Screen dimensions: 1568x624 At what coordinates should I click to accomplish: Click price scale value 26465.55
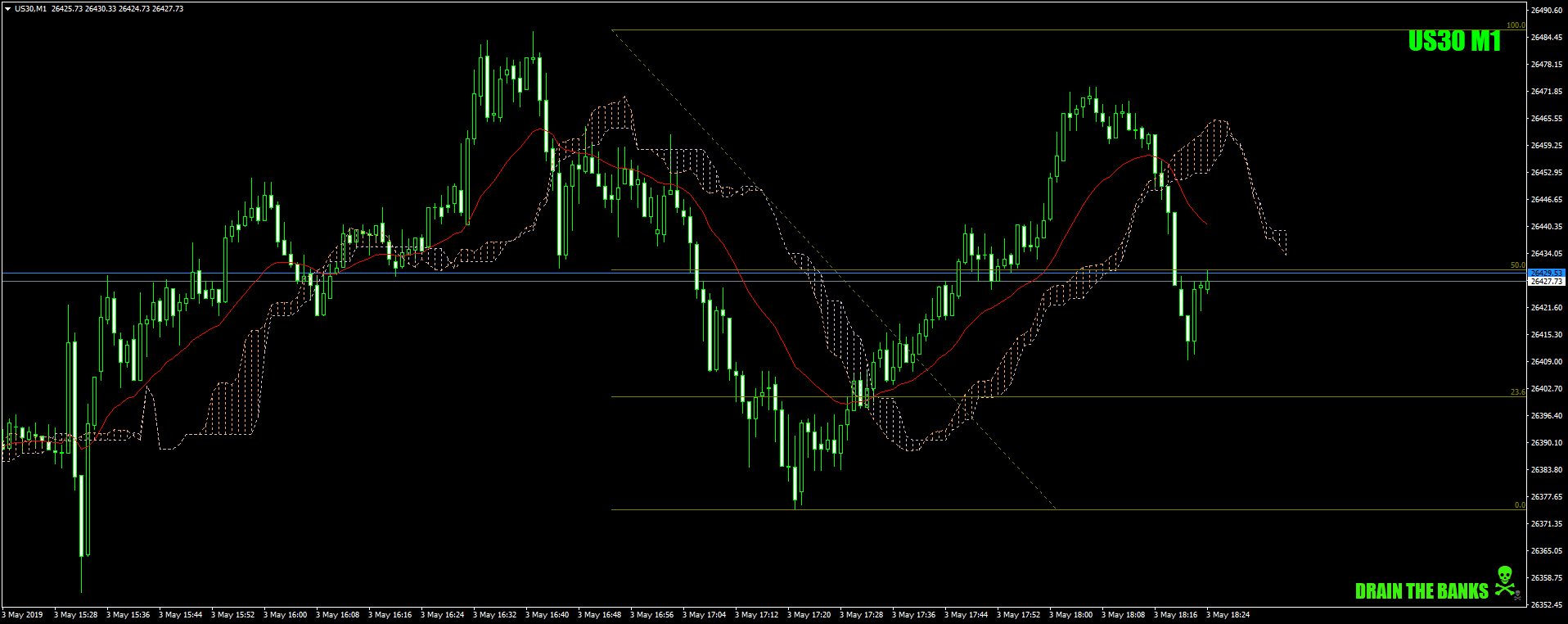tap(1547, 119)
